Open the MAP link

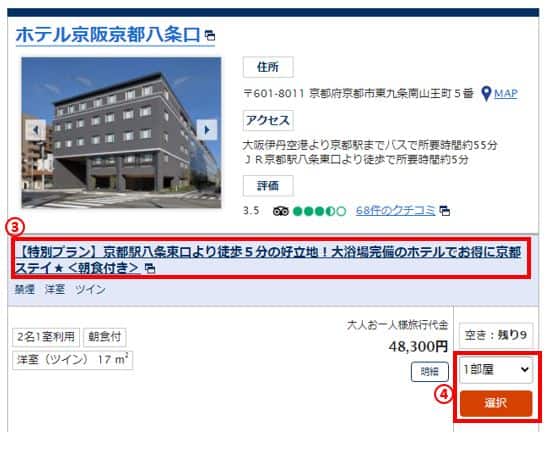coord(506,93)
